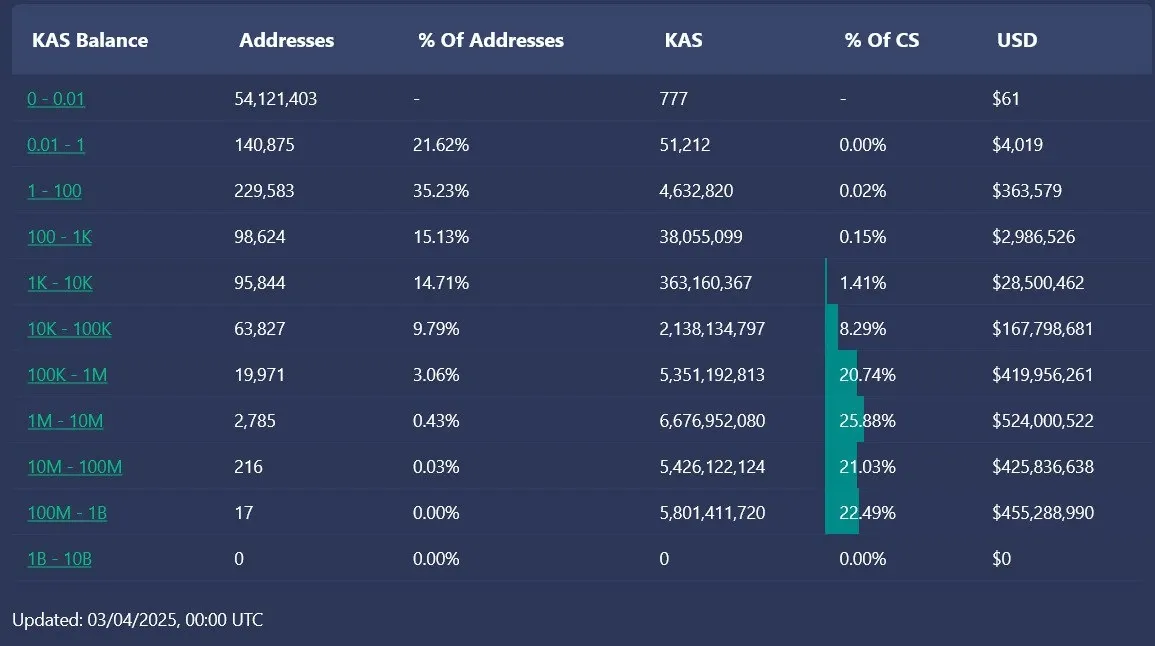Select the KAS amount 777
The height and width of the screenshot is (646, 1155).
[x=673, y=99]
